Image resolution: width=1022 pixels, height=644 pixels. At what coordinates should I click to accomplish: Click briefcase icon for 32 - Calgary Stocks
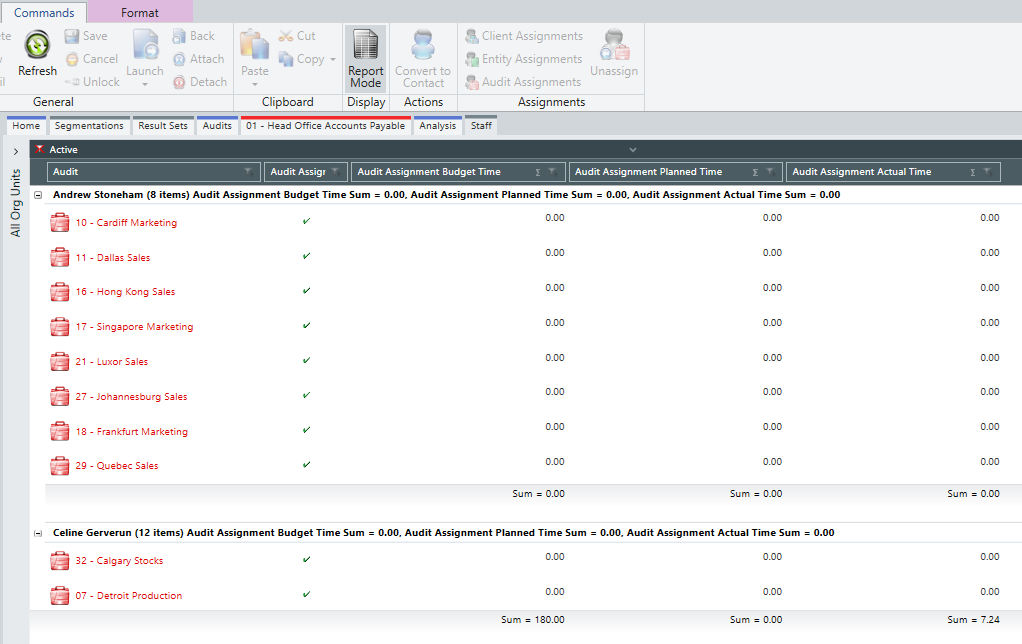pos(59,561)
